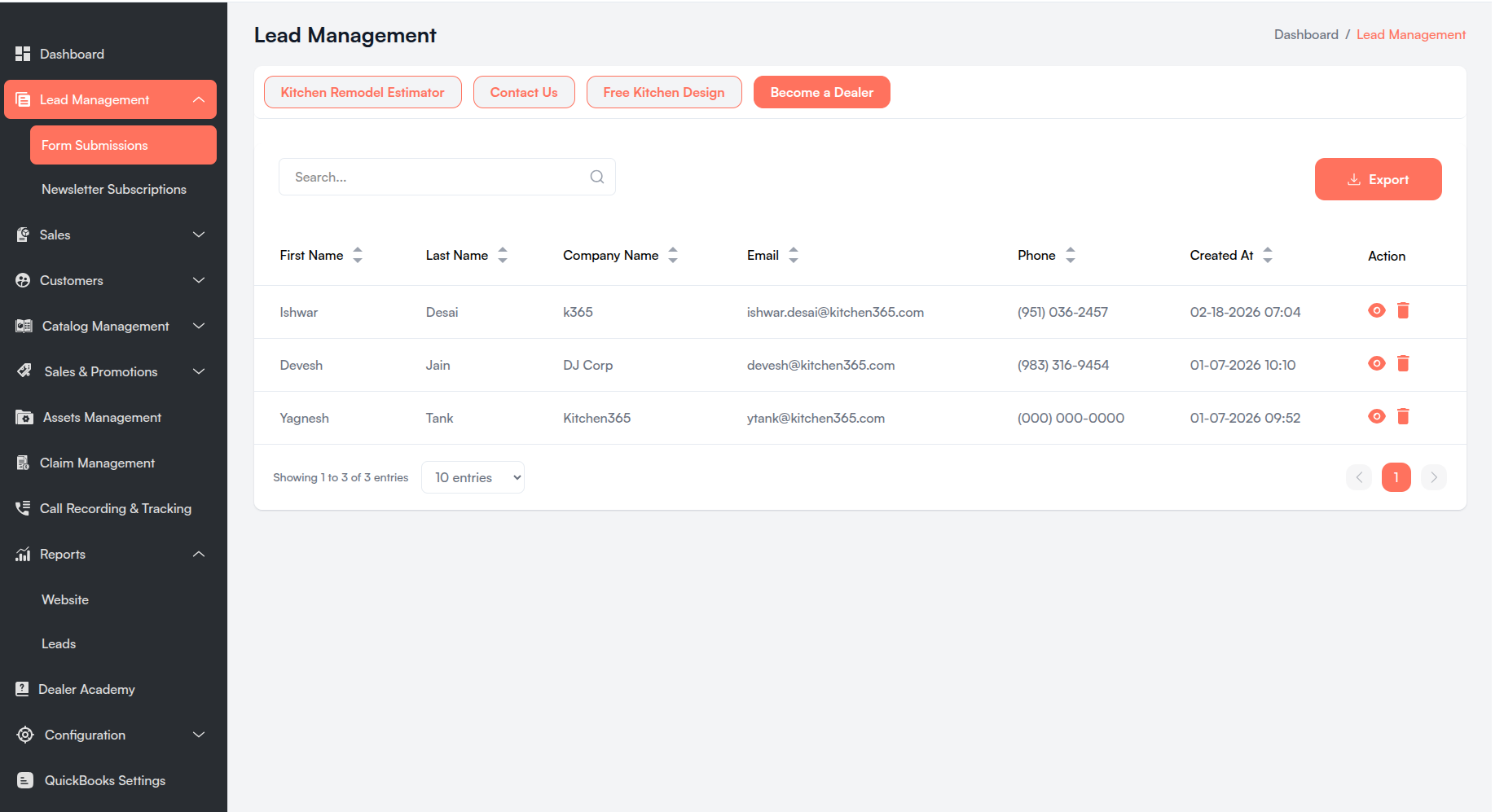Click the search magnifier icon
The height and width of the screenshot is (812, 1504).
pos(597,177)
